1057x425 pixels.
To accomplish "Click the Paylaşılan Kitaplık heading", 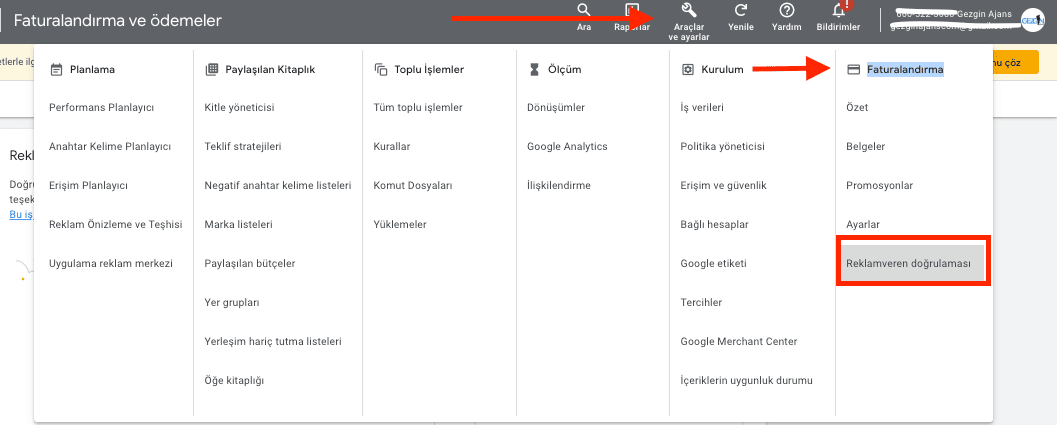I will pos(270,69).
